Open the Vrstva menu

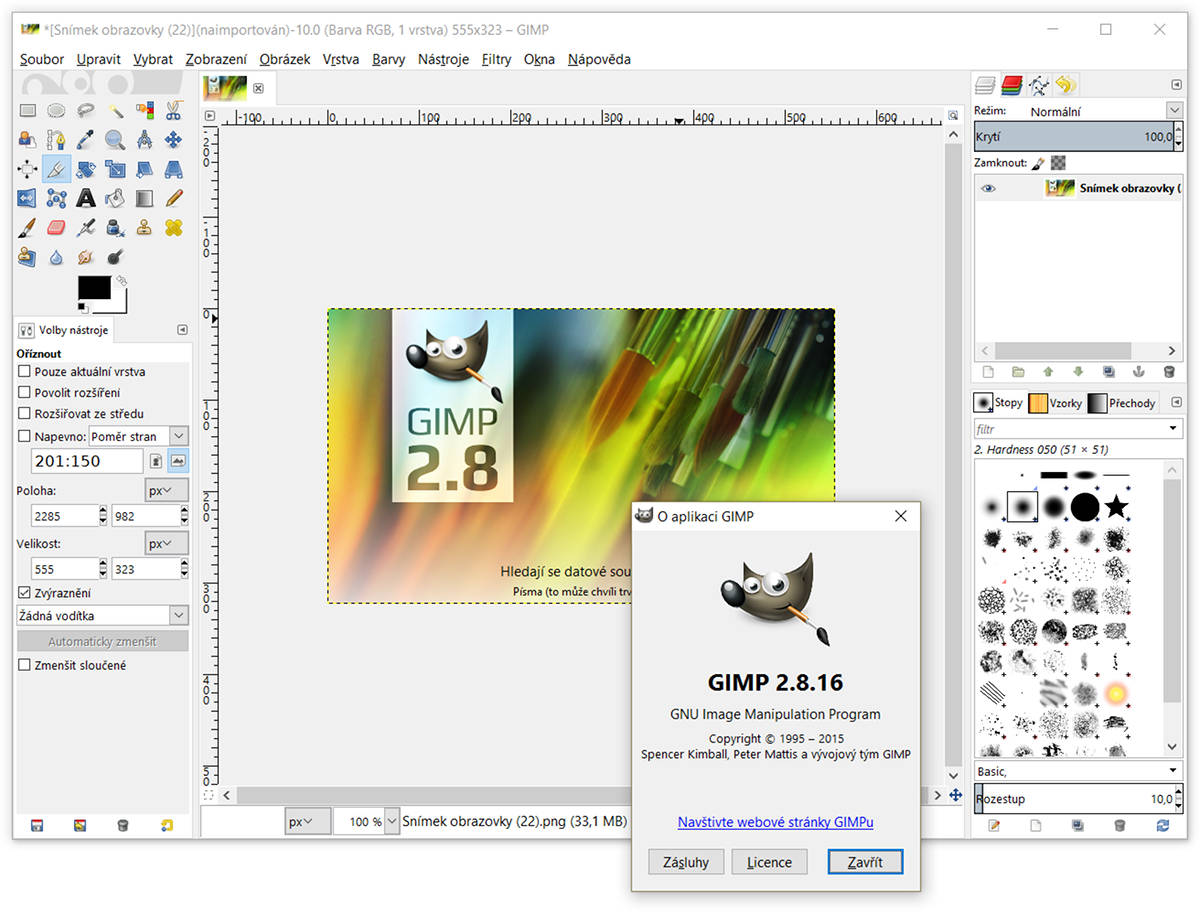point(341,59)
